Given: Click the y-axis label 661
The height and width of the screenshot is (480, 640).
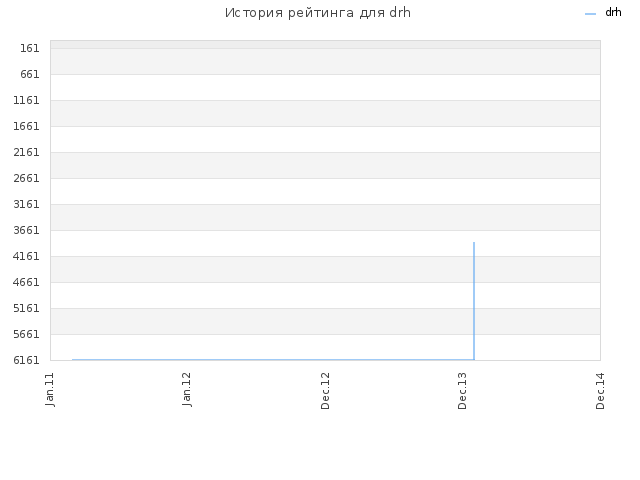Looking at the screenshot, I should (30, 74).
